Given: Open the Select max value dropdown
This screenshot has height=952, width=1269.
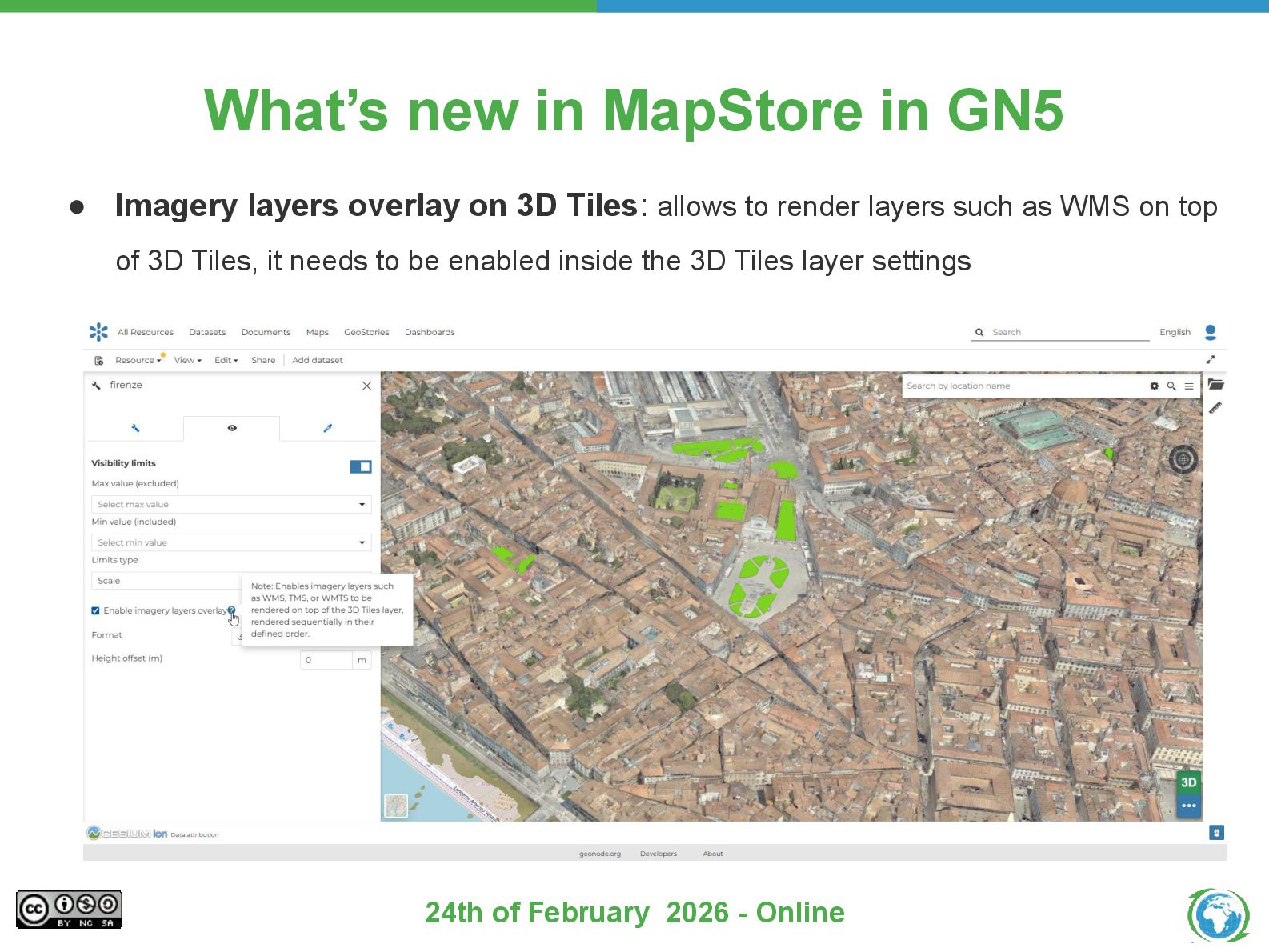Looking at the screenshot, I should 231,504.
